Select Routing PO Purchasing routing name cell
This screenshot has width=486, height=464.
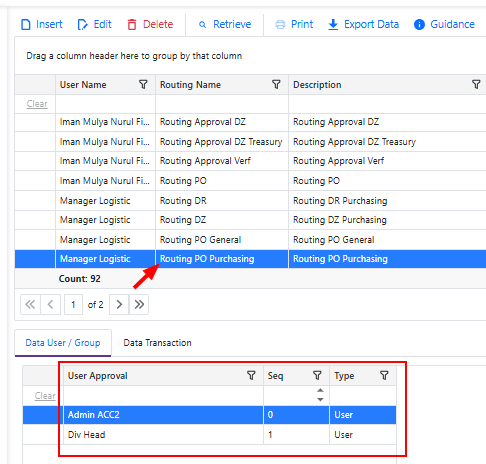[222, 259]
